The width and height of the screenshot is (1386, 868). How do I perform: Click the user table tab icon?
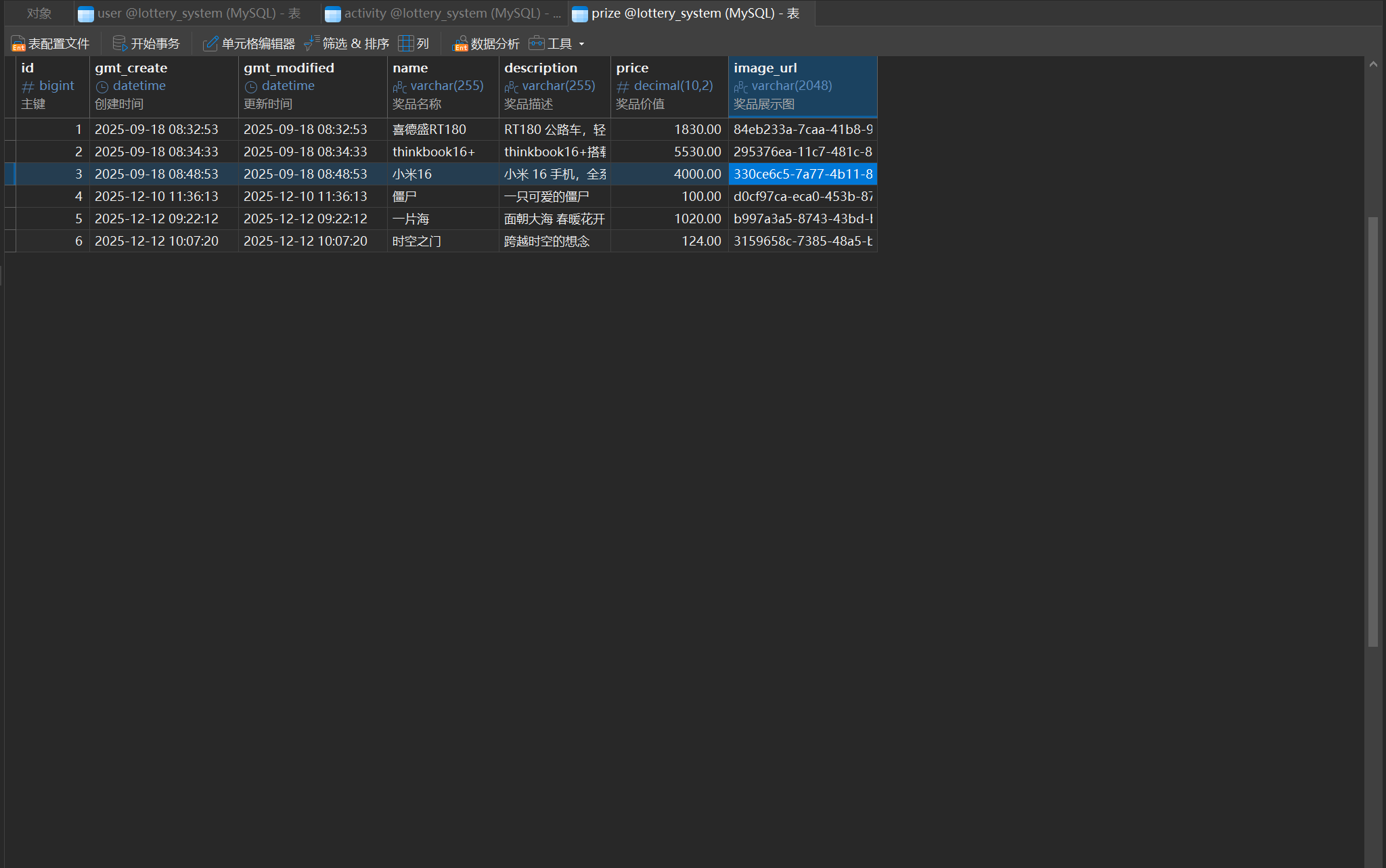[x=86, y=14]
